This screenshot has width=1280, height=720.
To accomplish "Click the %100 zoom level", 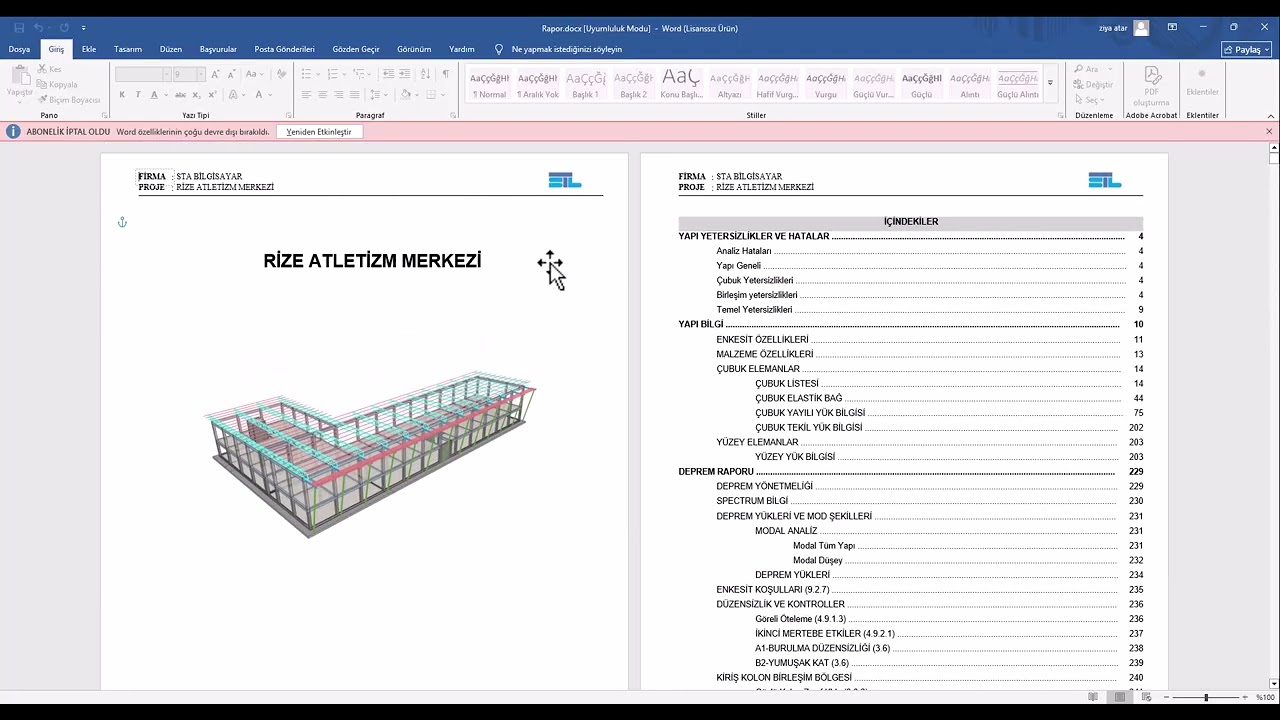I will tap(1265, 697).
